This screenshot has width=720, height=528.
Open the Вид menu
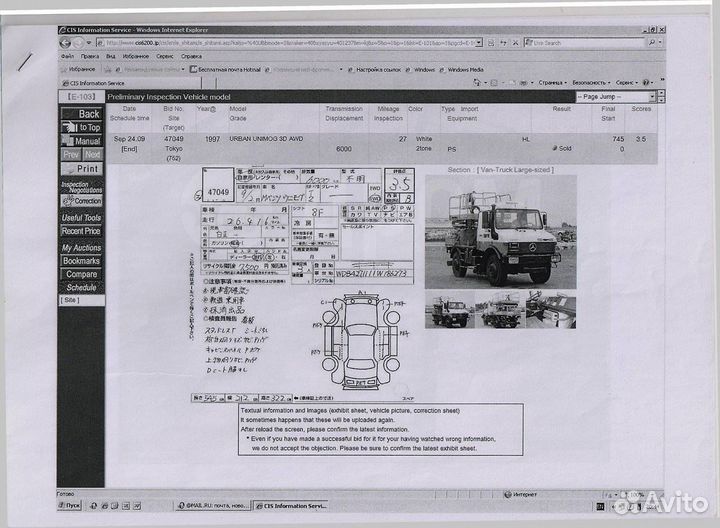111,56
